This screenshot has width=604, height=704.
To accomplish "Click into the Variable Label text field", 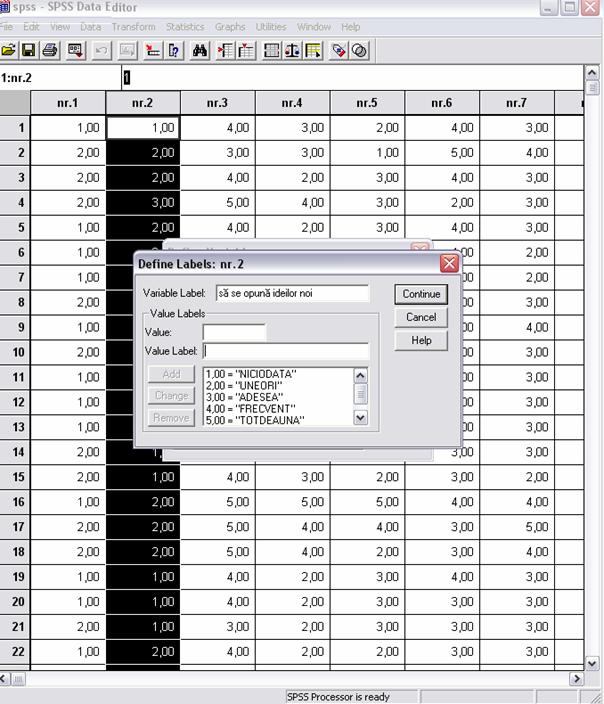I will pos(292,293).
